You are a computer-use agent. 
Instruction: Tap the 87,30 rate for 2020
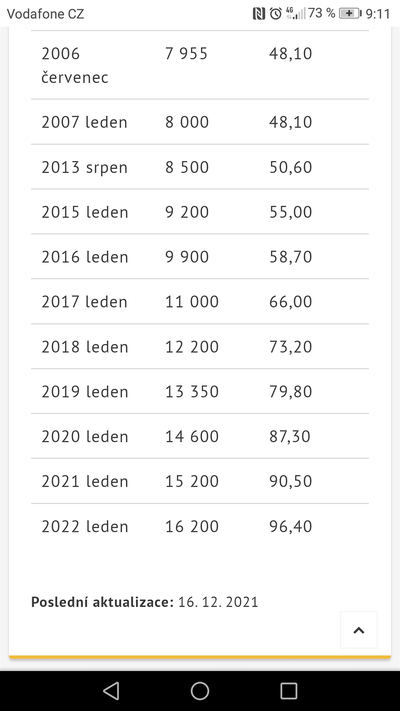(x=290, y=436)
